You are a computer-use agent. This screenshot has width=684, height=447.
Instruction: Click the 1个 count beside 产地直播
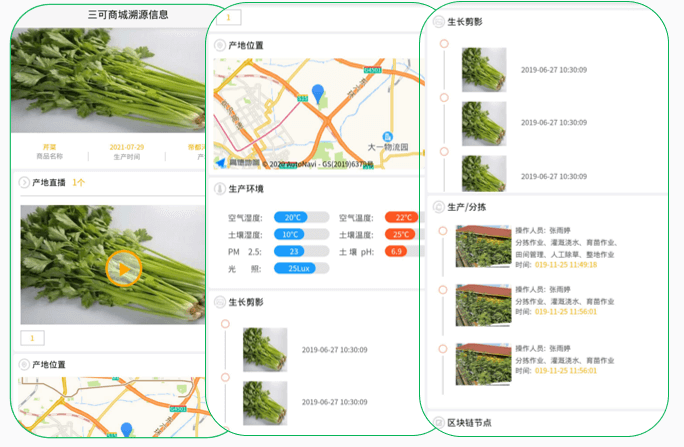tap(79, 182)
